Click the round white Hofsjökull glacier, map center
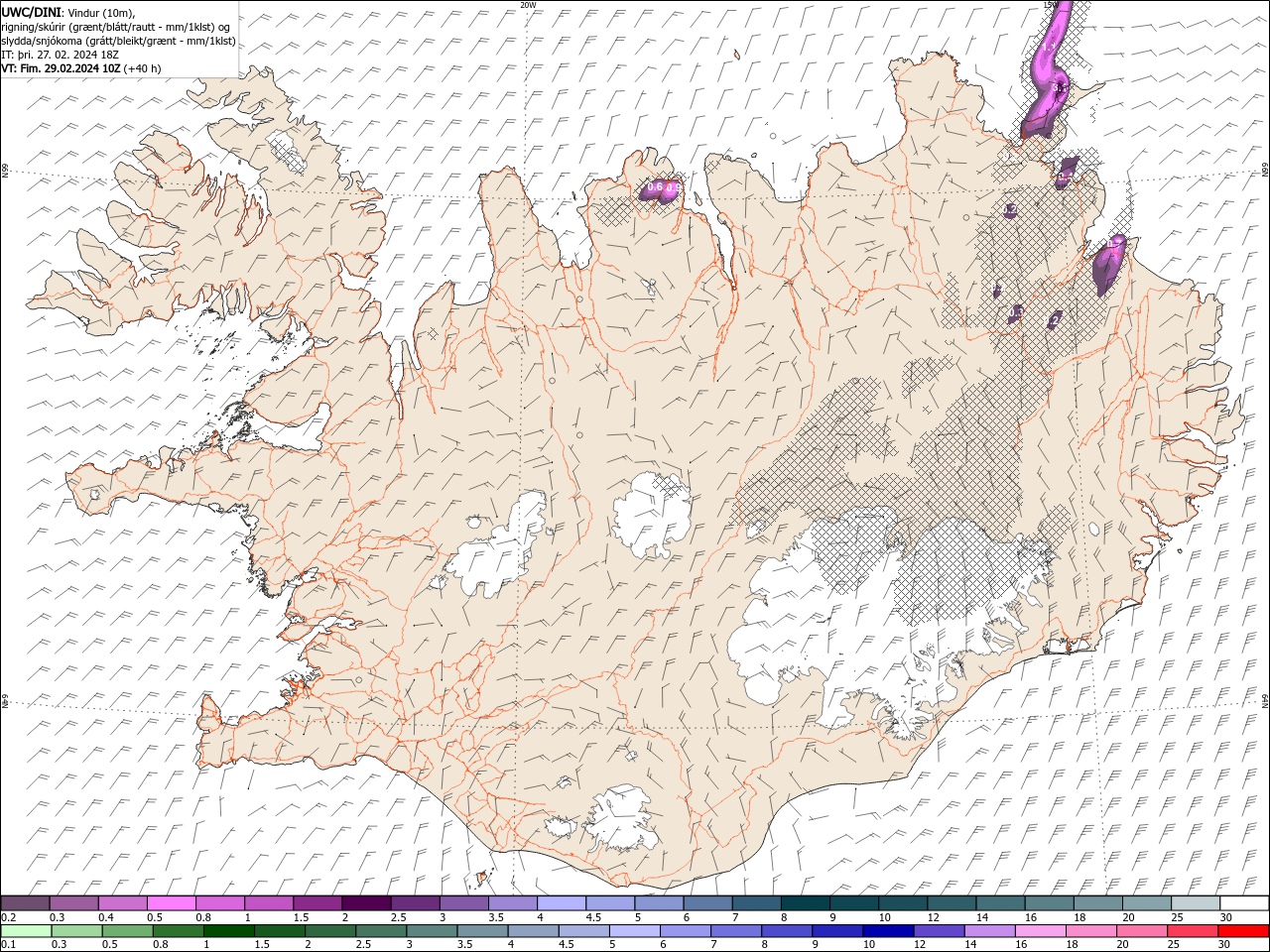Viewport: 1270px width, 952px height. 652,515
